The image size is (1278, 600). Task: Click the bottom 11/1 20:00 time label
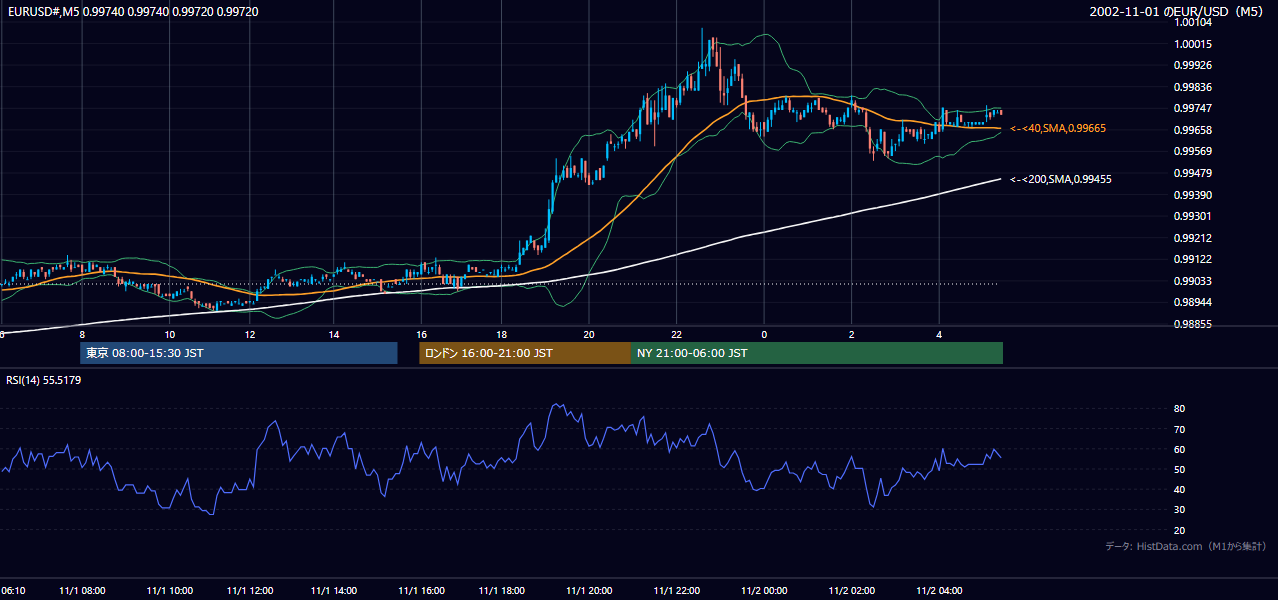pyautogui.click(x=589, y=591)
